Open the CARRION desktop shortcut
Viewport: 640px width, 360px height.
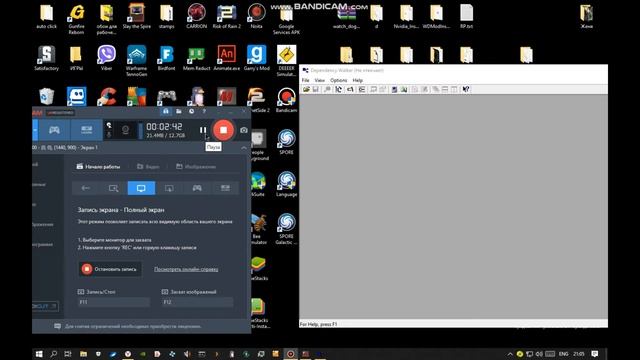196,16
